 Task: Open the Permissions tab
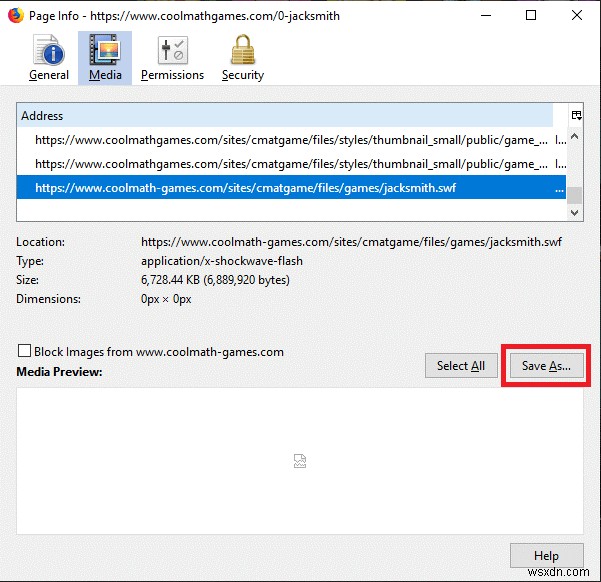click(172, 58)
